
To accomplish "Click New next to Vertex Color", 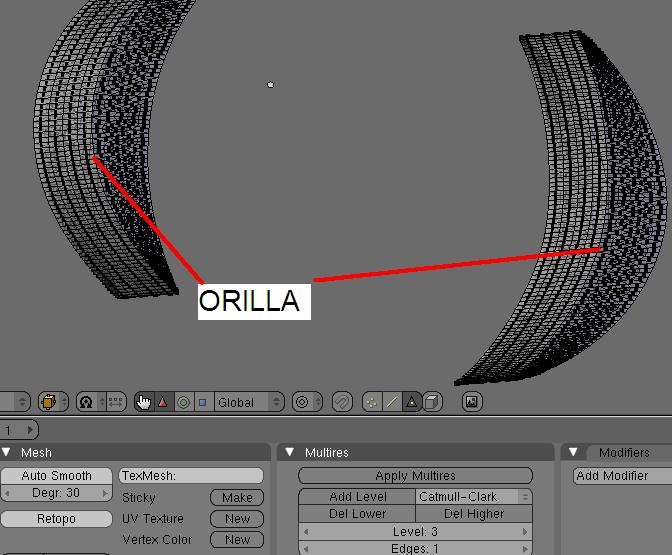I will coord(237,540).
